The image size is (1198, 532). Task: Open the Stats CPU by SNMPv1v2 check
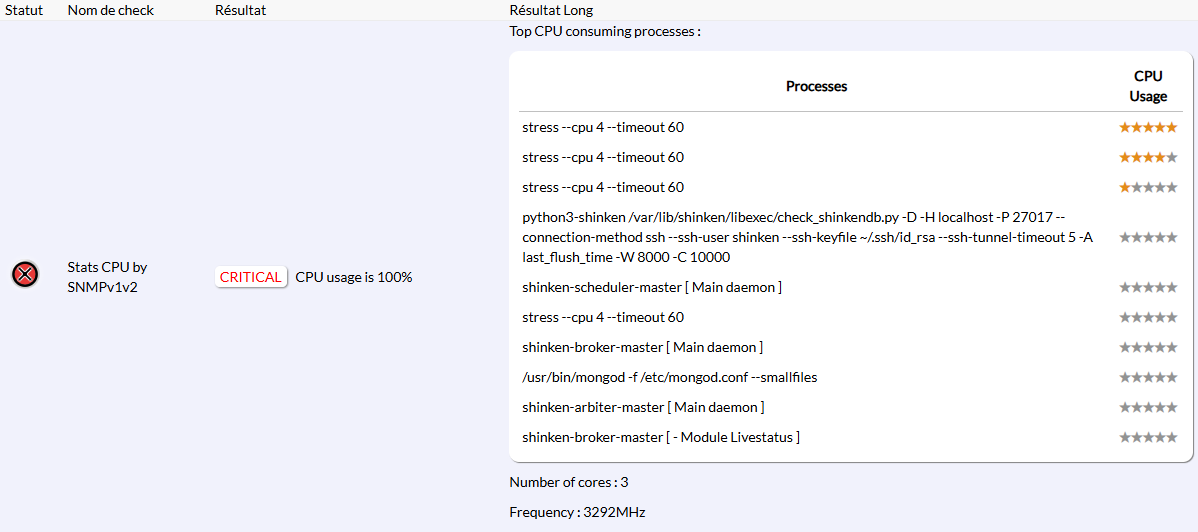(x=107, y=277)
